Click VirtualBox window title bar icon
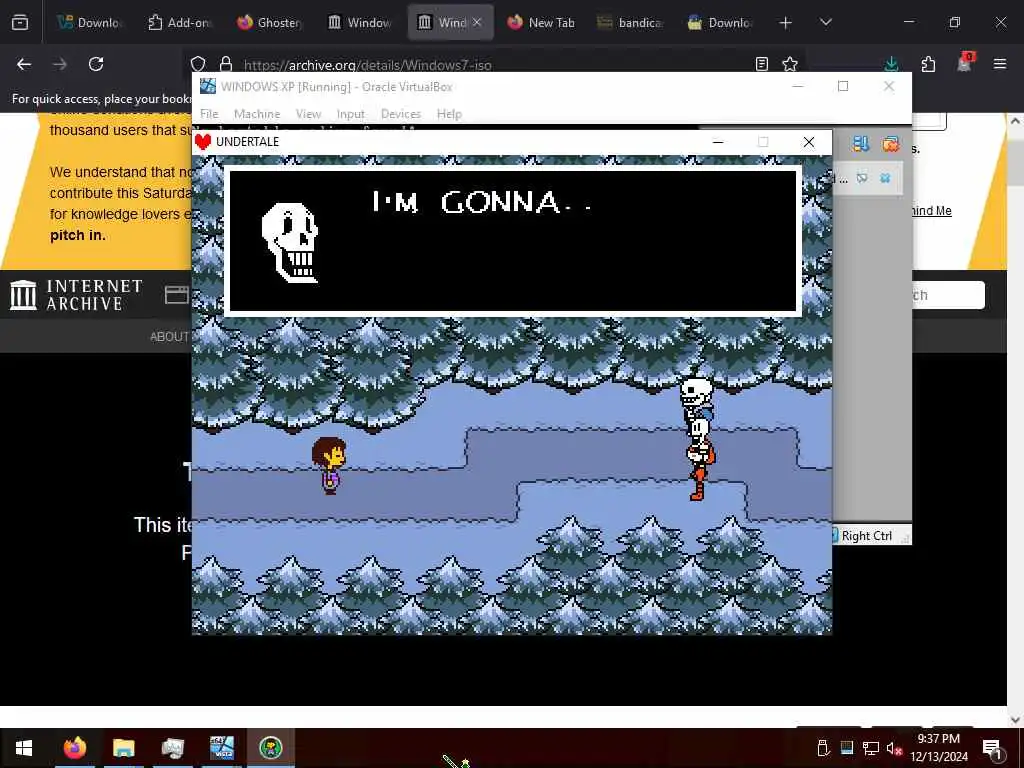This screenshot has height=768, width=1024. point(208,86)
